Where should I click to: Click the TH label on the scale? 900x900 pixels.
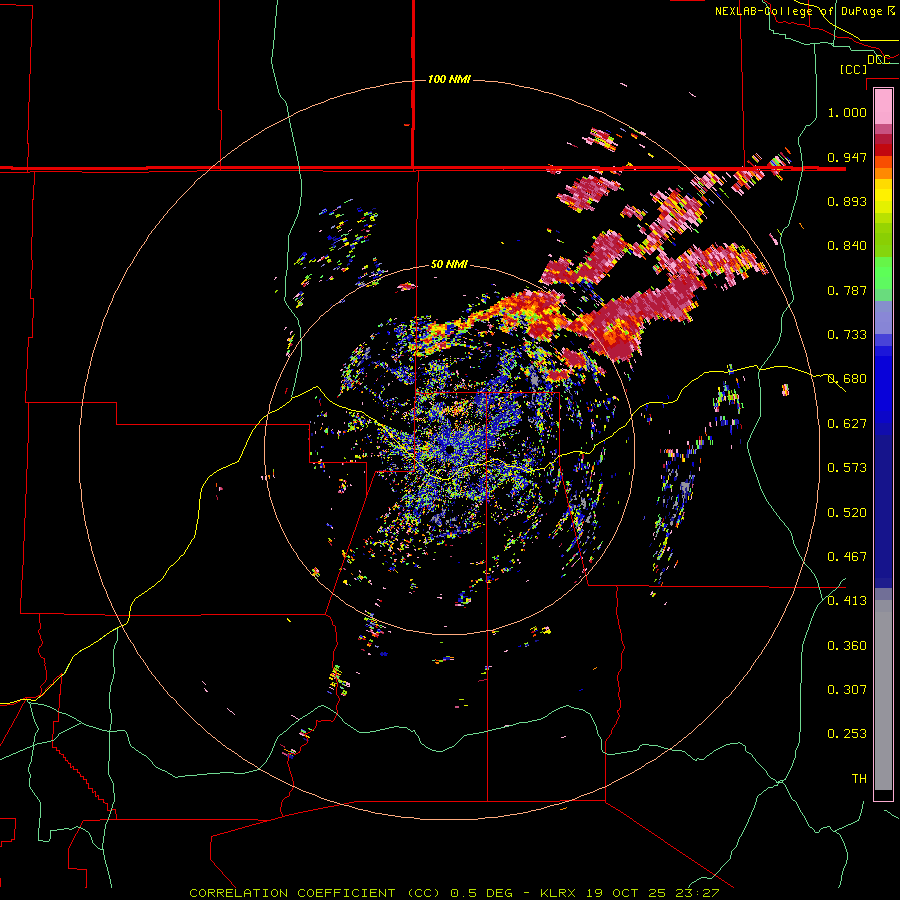pos(859,778)
